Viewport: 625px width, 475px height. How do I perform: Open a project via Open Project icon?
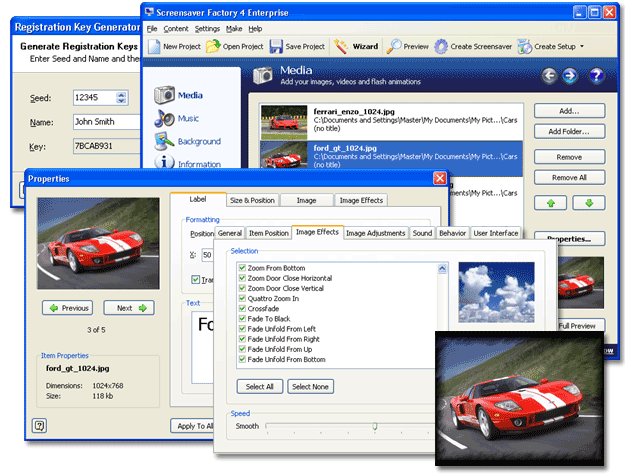212,47
